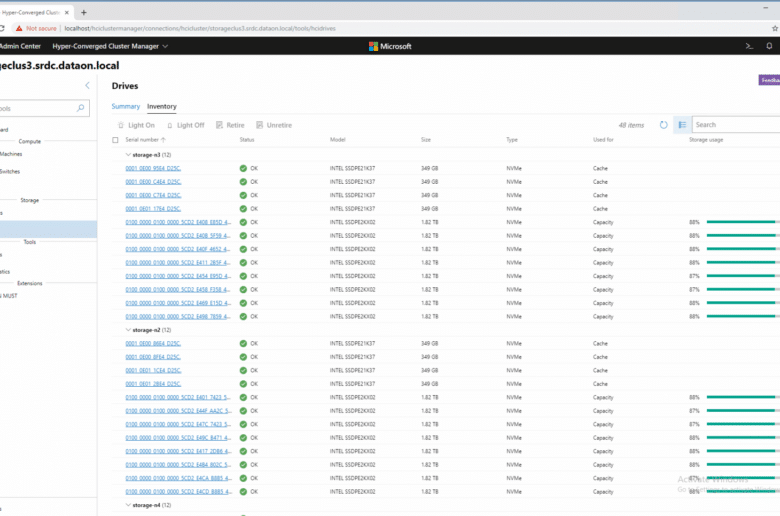Click 'Capacity' cell for drive 5CD2 E49C B471

point(603,437)
